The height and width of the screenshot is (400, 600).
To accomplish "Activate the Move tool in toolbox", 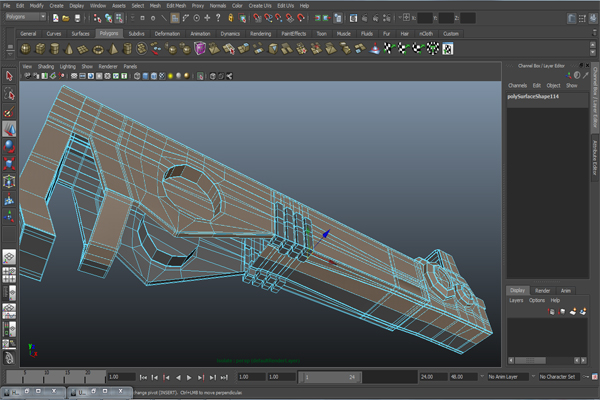I will point(9,129).
